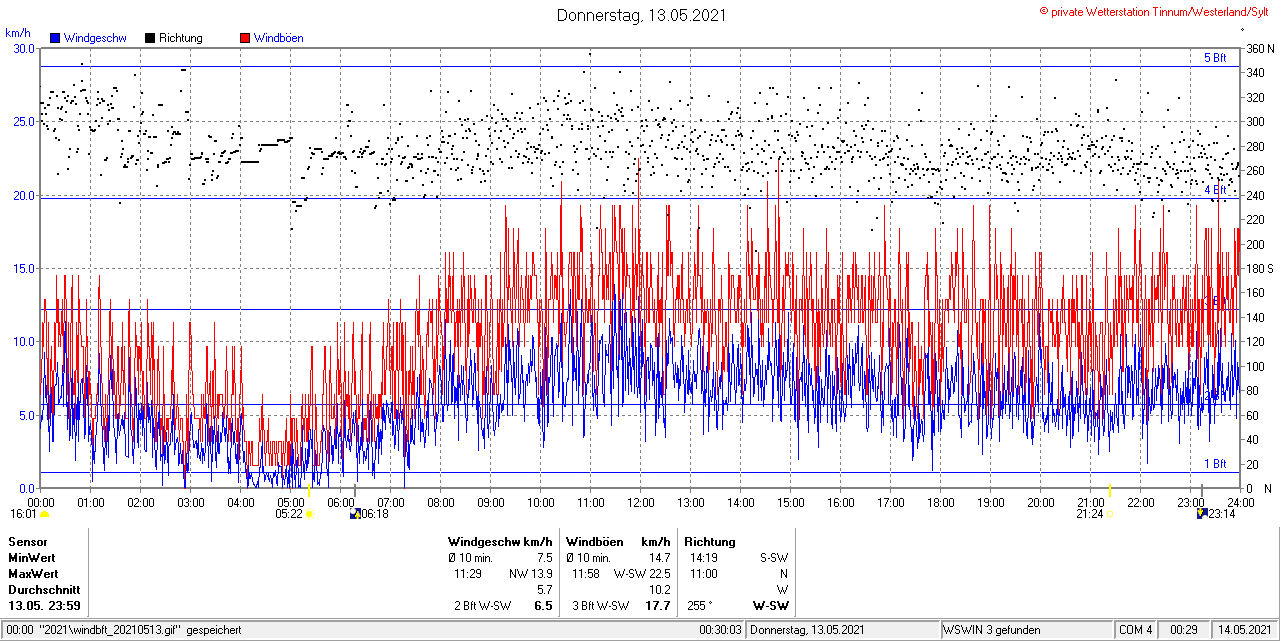Click the yellow sunset marker on the time axis

coord(1110,488)
